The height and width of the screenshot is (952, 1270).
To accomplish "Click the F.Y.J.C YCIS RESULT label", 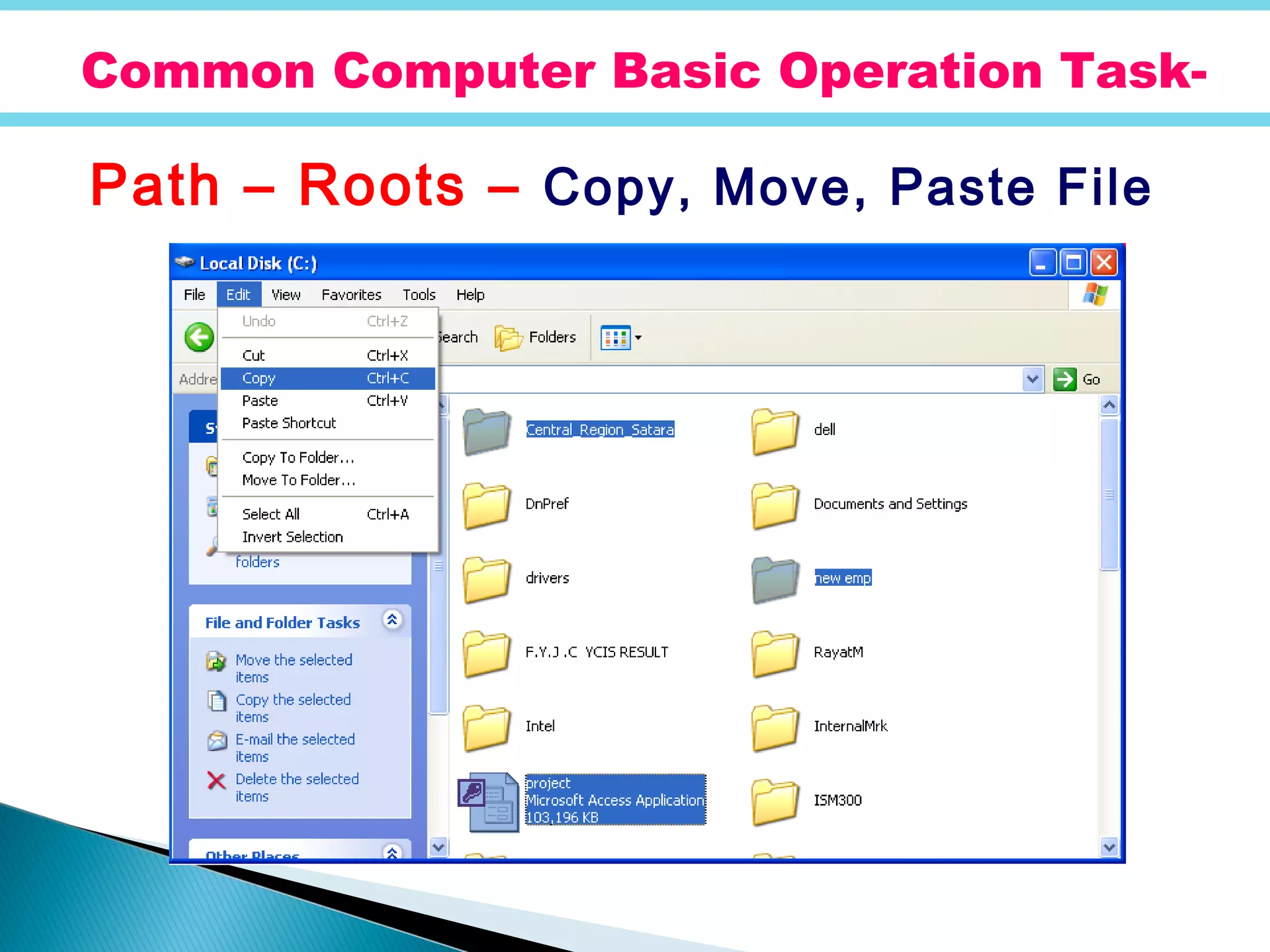I will (597, 652).
